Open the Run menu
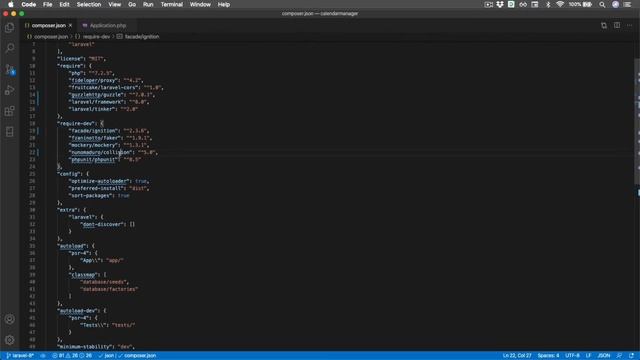Screen dimensions: 640x360 coord(148,4)
